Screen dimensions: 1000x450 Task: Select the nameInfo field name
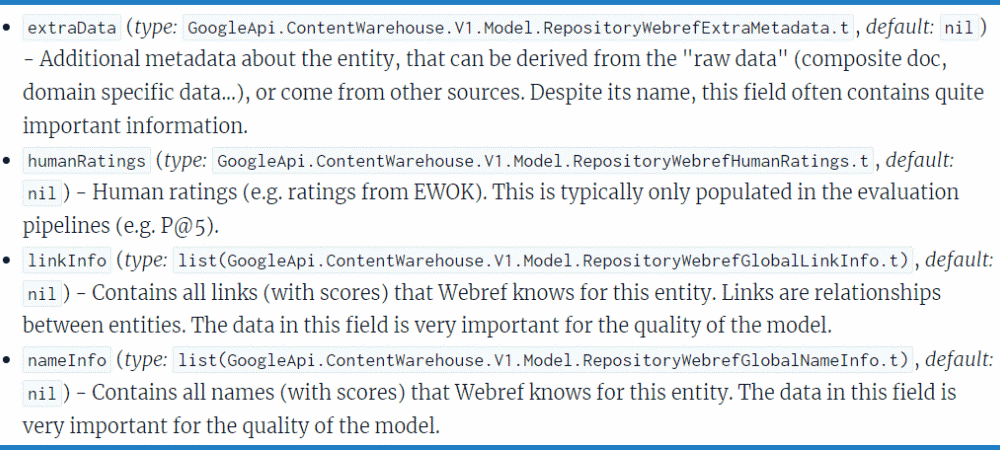(68, 360)
